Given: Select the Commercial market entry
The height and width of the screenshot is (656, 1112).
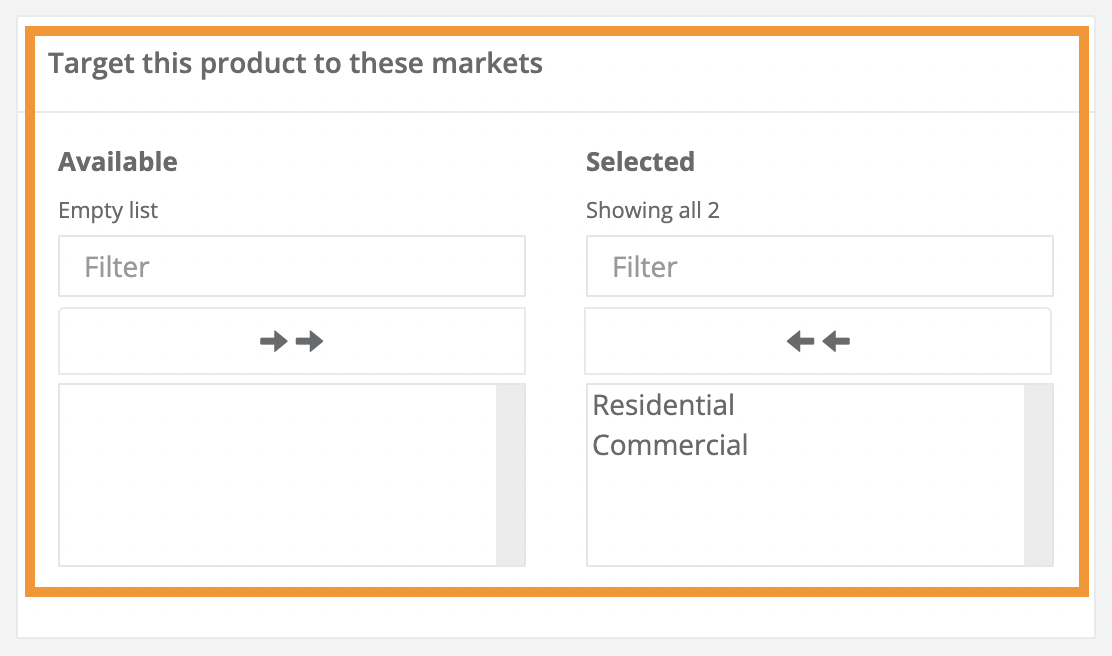Looking at the screenshot, I should [670, 445].
